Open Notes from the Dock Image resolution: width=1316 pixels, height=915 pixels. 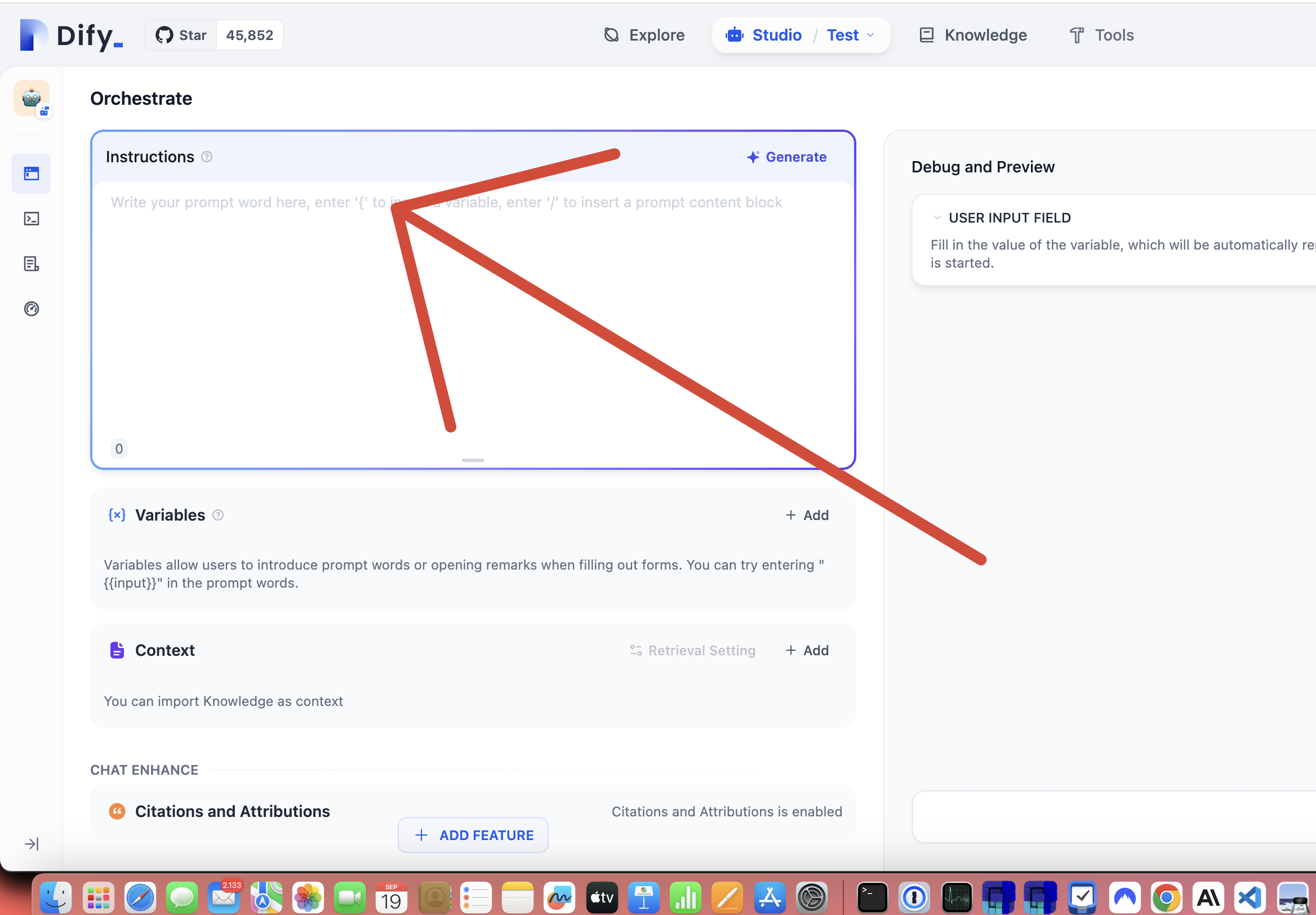point(518,897)
